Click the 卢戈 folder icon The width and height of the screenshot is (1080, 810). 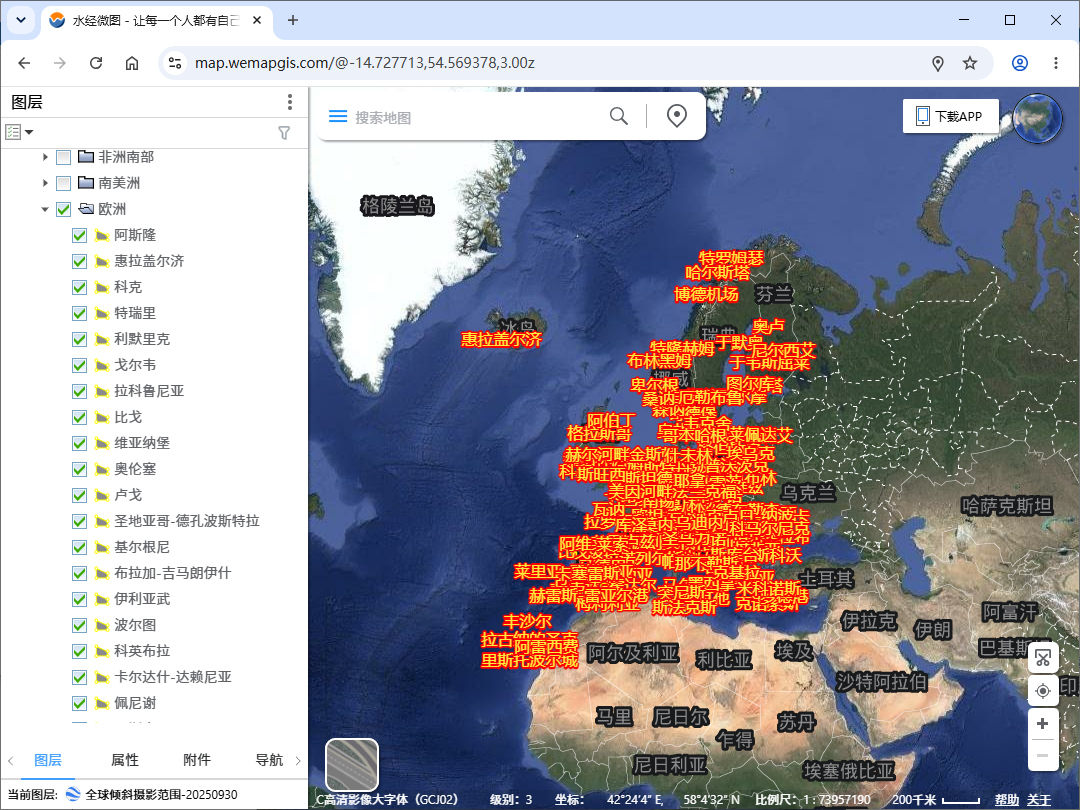click(x=102, y=496)
